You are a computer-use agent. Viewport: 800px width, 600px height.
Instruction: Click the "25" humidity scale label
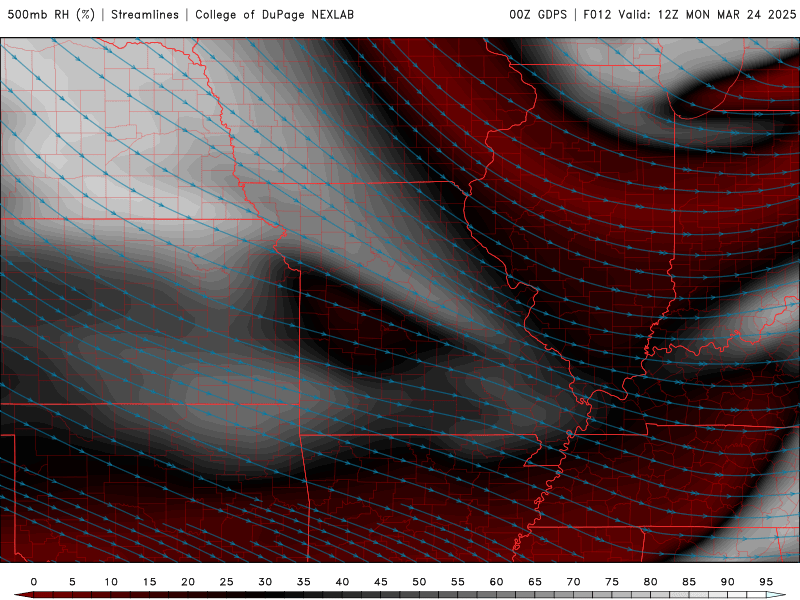(x=227, y=582)
